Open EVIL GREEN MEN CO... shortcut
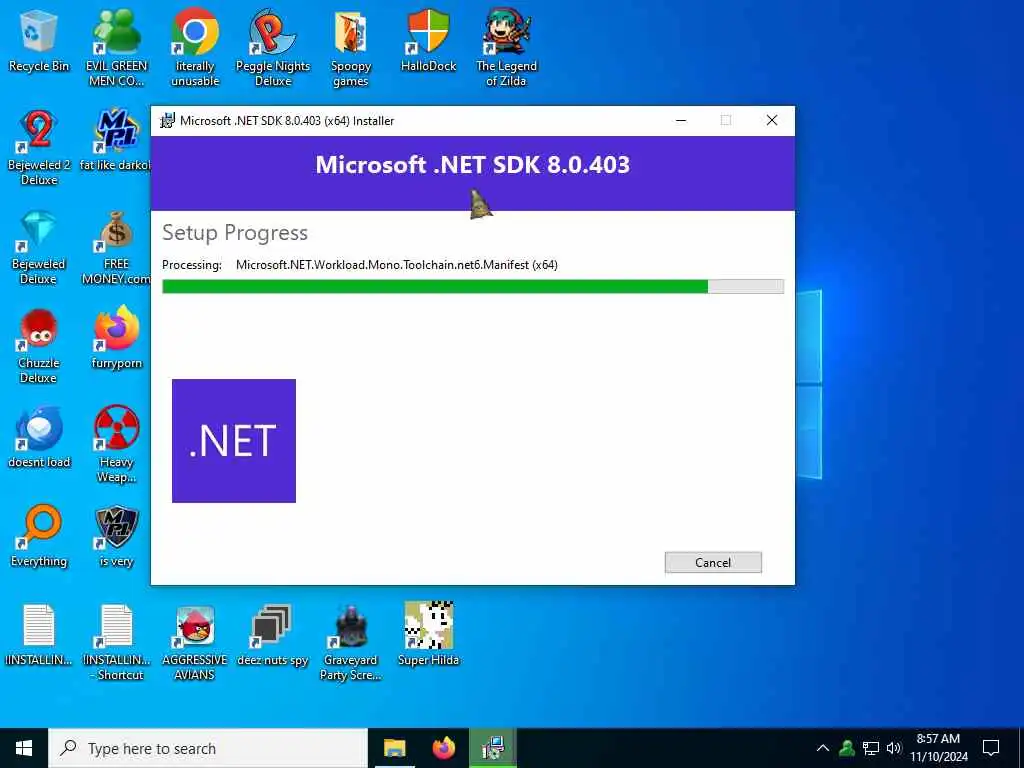1024x768 pixels. pos(116,48)
